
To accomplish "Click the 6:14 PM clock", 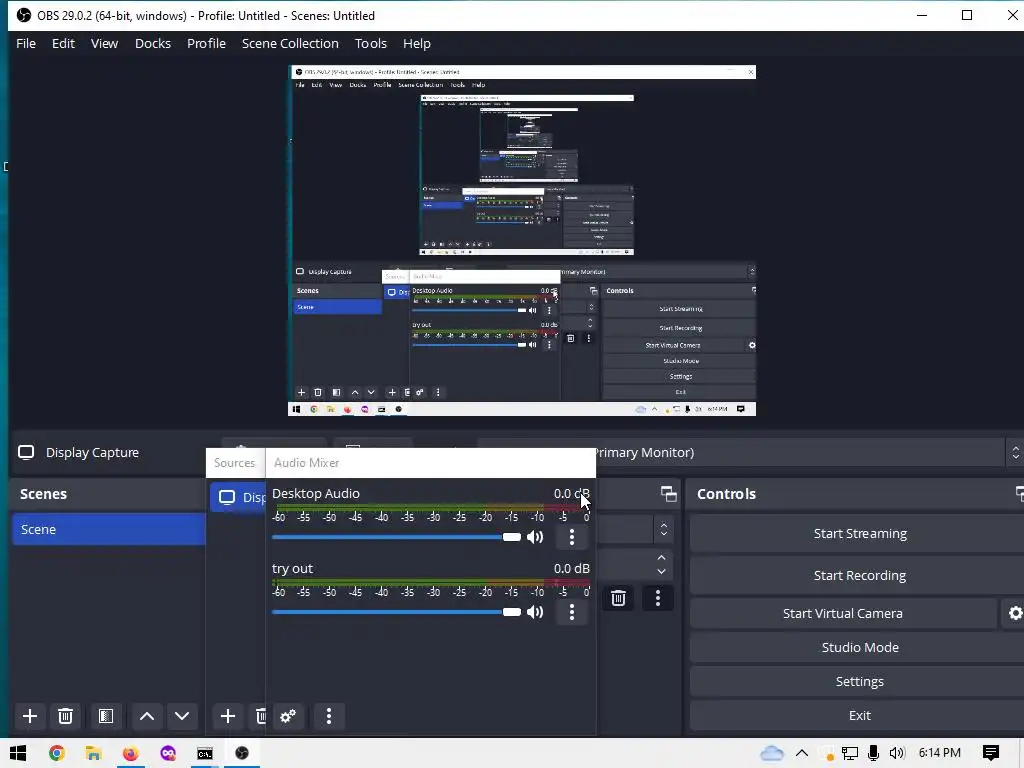I will (x=940, y=752).
